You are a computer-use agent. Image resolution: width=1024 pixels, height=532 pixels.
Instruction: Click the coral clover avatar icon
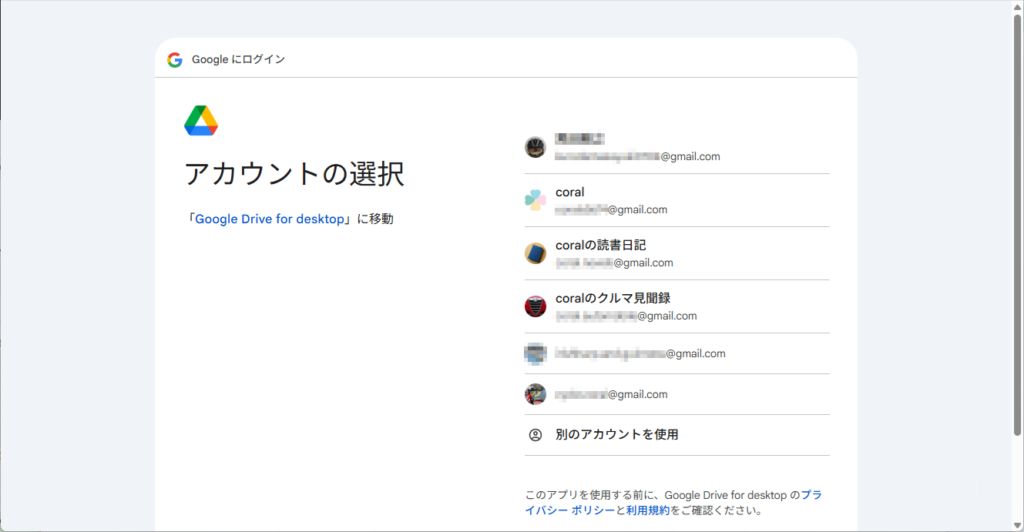(535, 200)
